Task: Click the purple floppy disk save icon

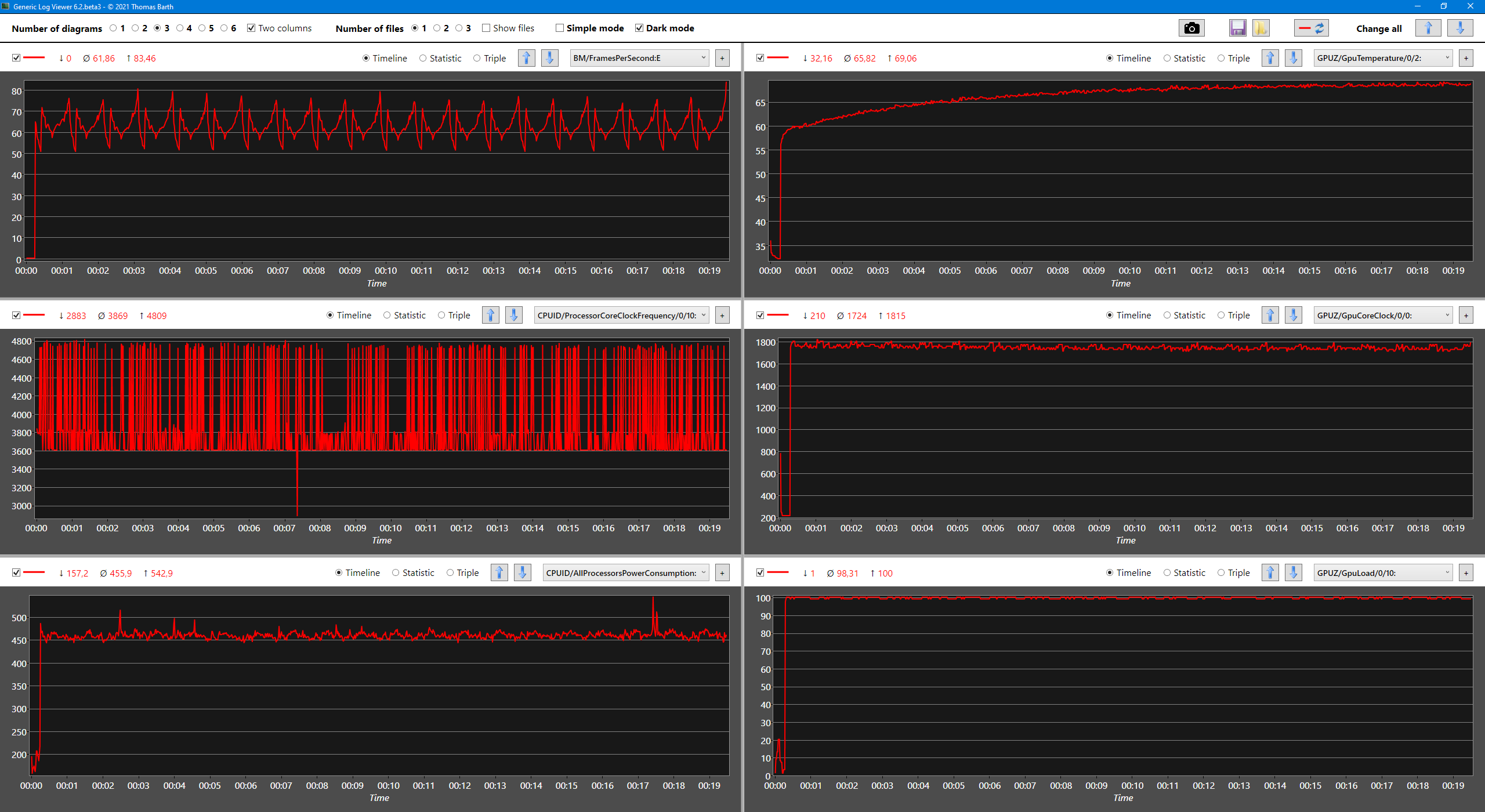Action: 1237,28
